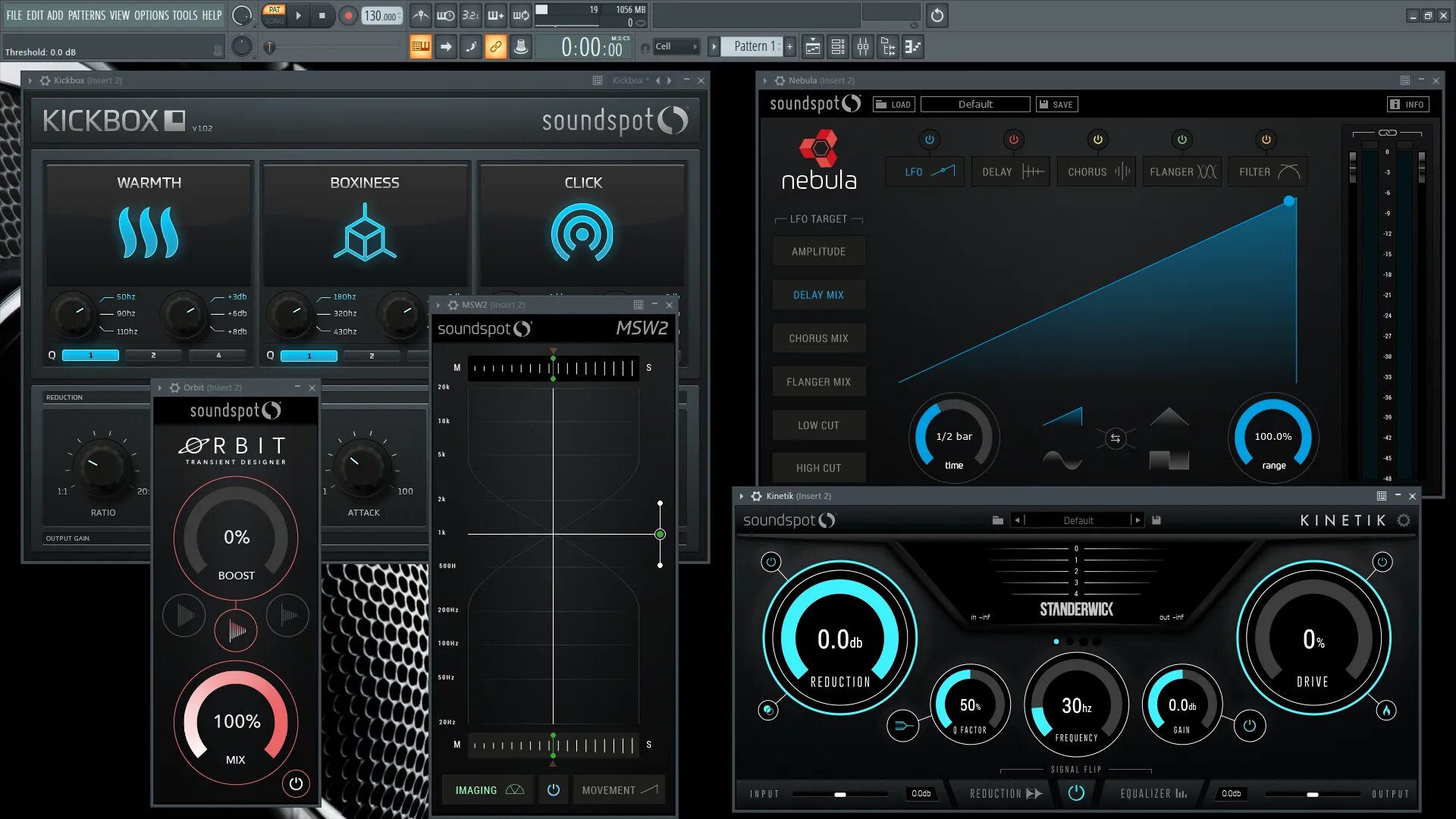Click the record button in transport
1456x819 pixels.
click(348, 16)
